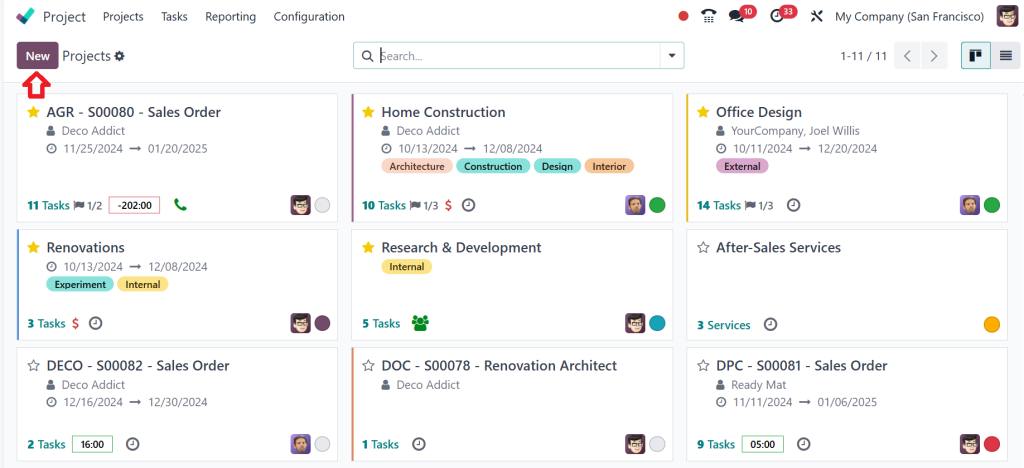
Task: Click the Architecture tag on Home Construction
Action: (x=417, y=166)
